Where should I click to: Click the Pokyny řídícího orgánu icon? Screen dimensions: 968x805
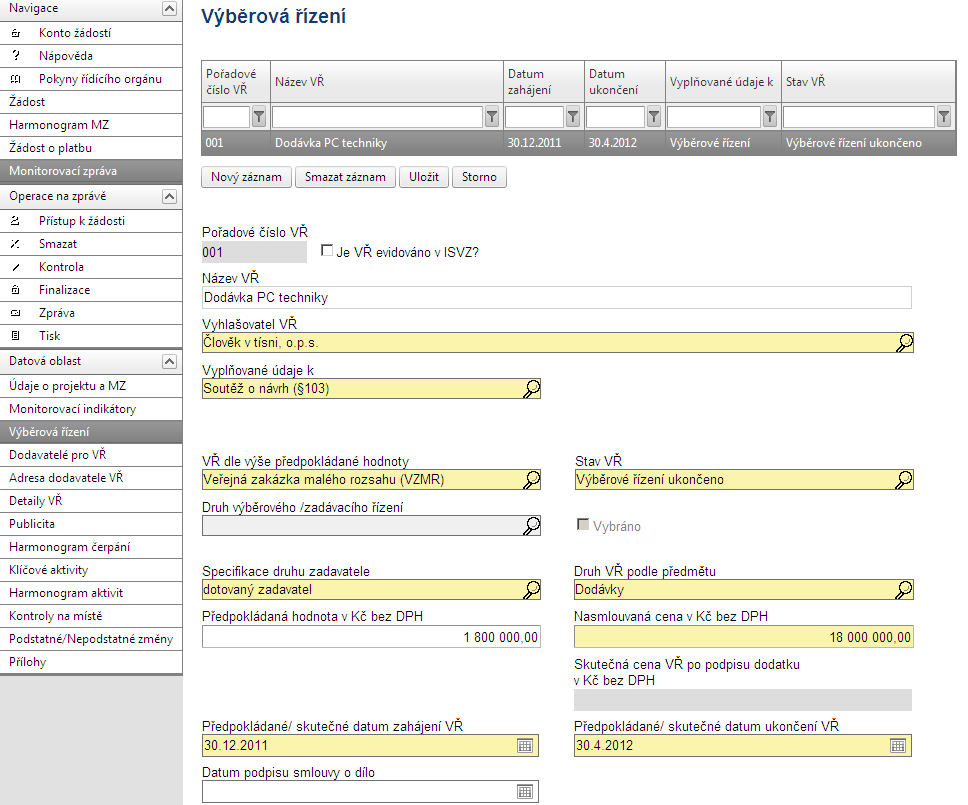16,79
